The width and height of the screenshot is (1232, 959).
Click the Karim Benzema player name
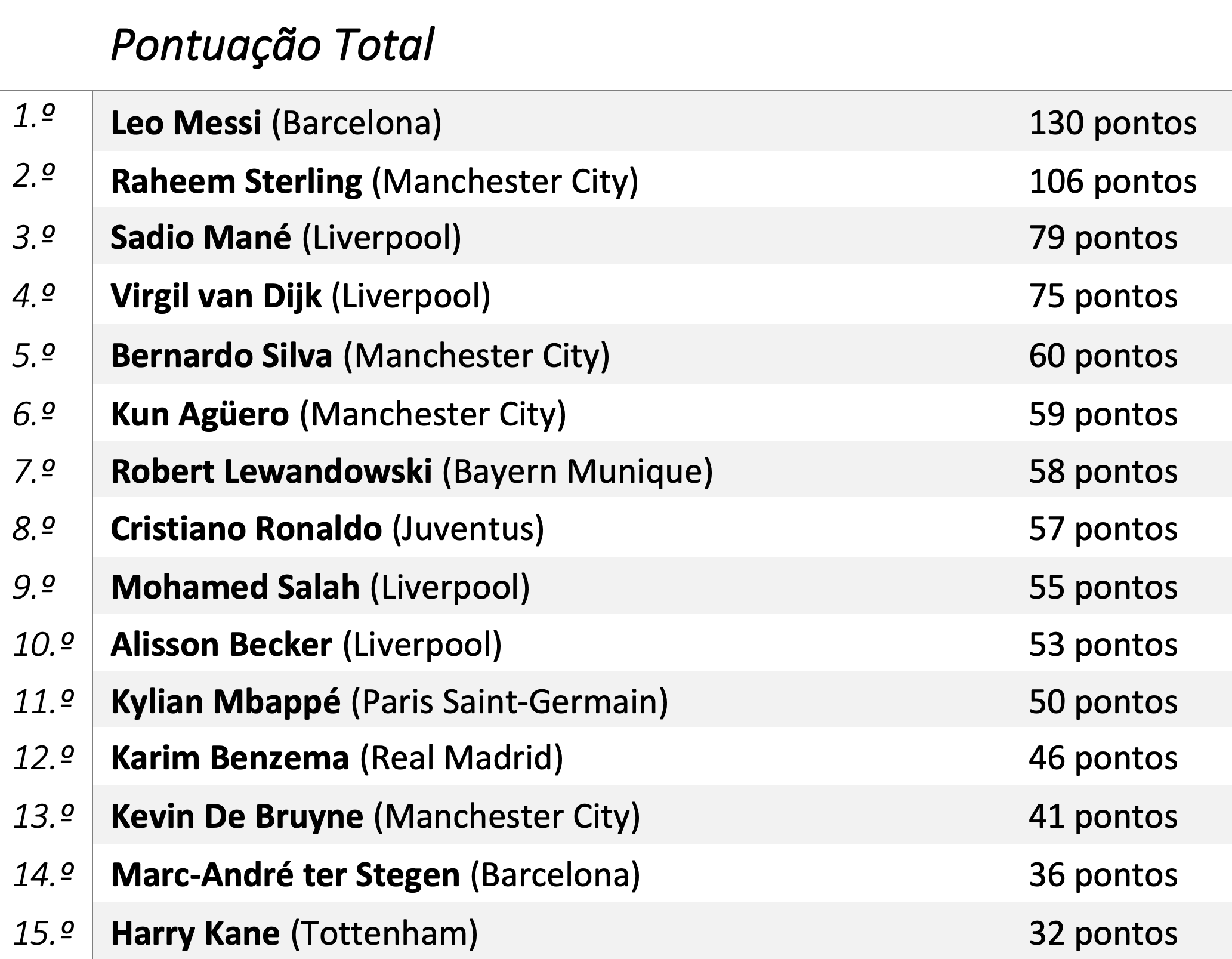(x=230, y=758)
